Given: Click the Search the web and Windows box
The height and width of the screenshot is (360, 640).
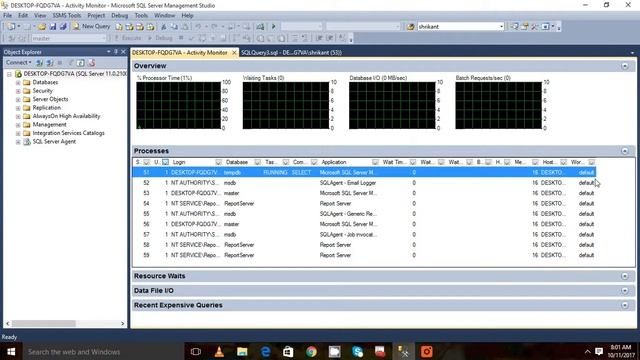Looking at the screenshot, I should pos(104,352).
